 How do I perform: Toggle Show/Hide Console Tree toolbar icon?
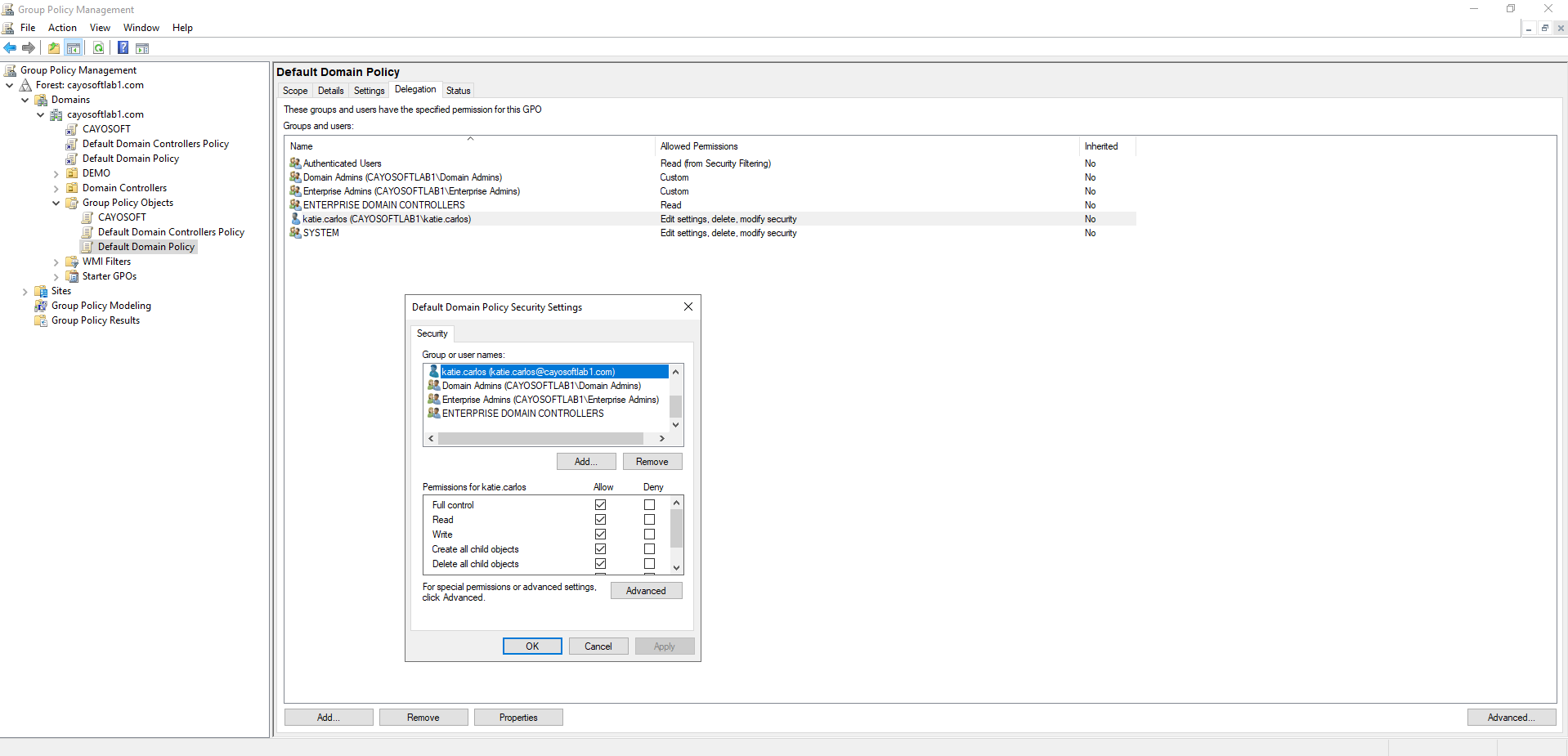[74, 48]
